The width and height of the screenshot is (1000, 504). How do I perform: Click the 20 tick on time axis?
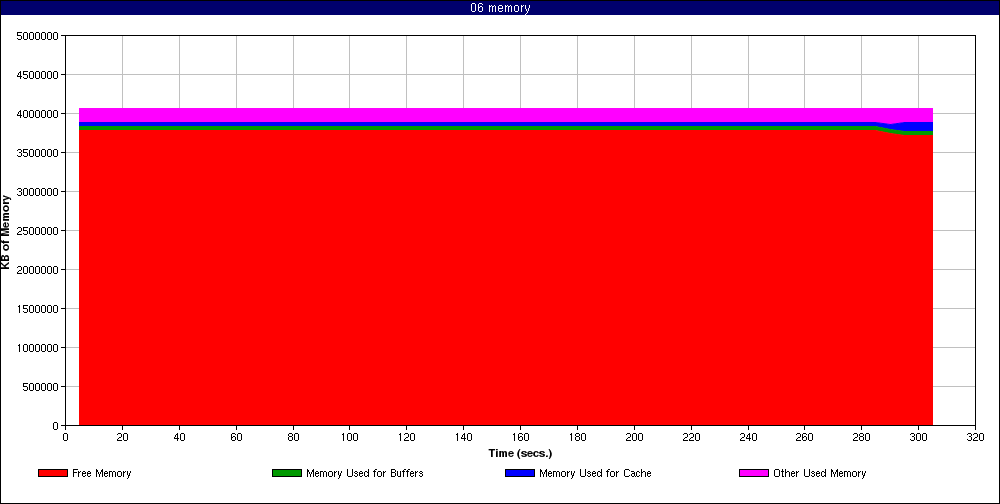pos(122,438)
